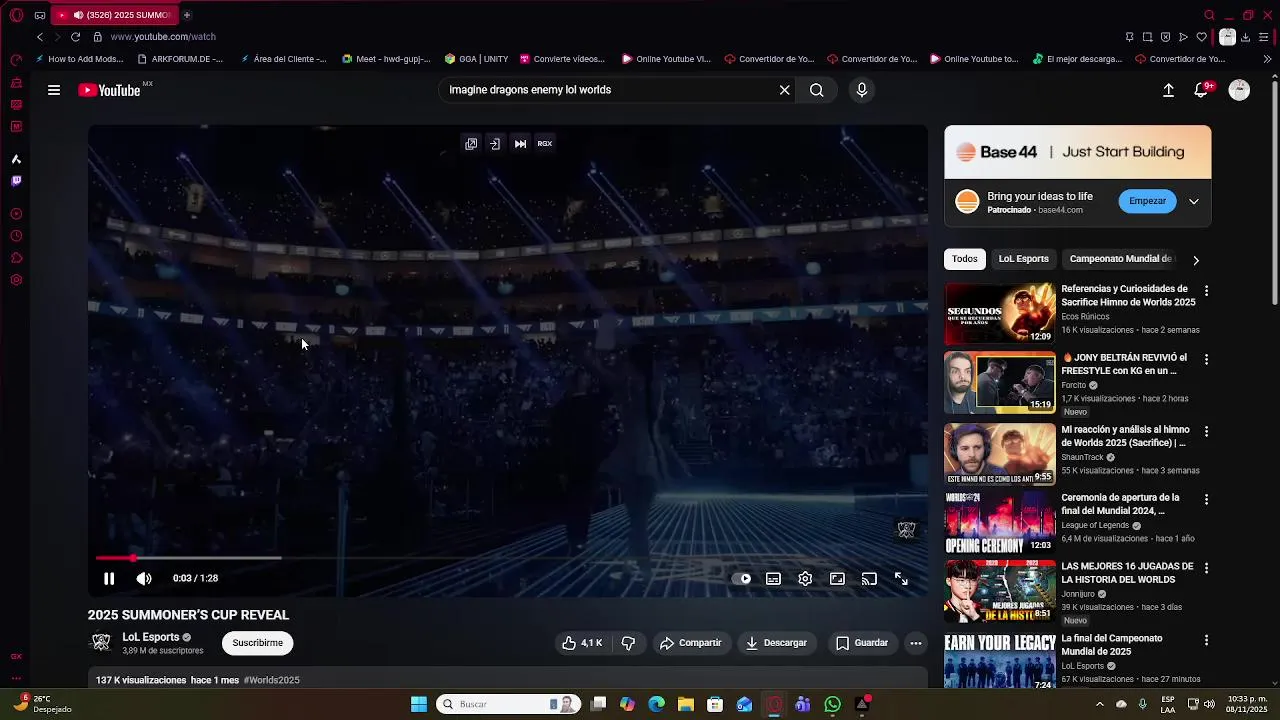This screenshot has width=1280, height=720.
Task: Select Campeonato Mundial filter chip
Action: [x=1120, y=259]
